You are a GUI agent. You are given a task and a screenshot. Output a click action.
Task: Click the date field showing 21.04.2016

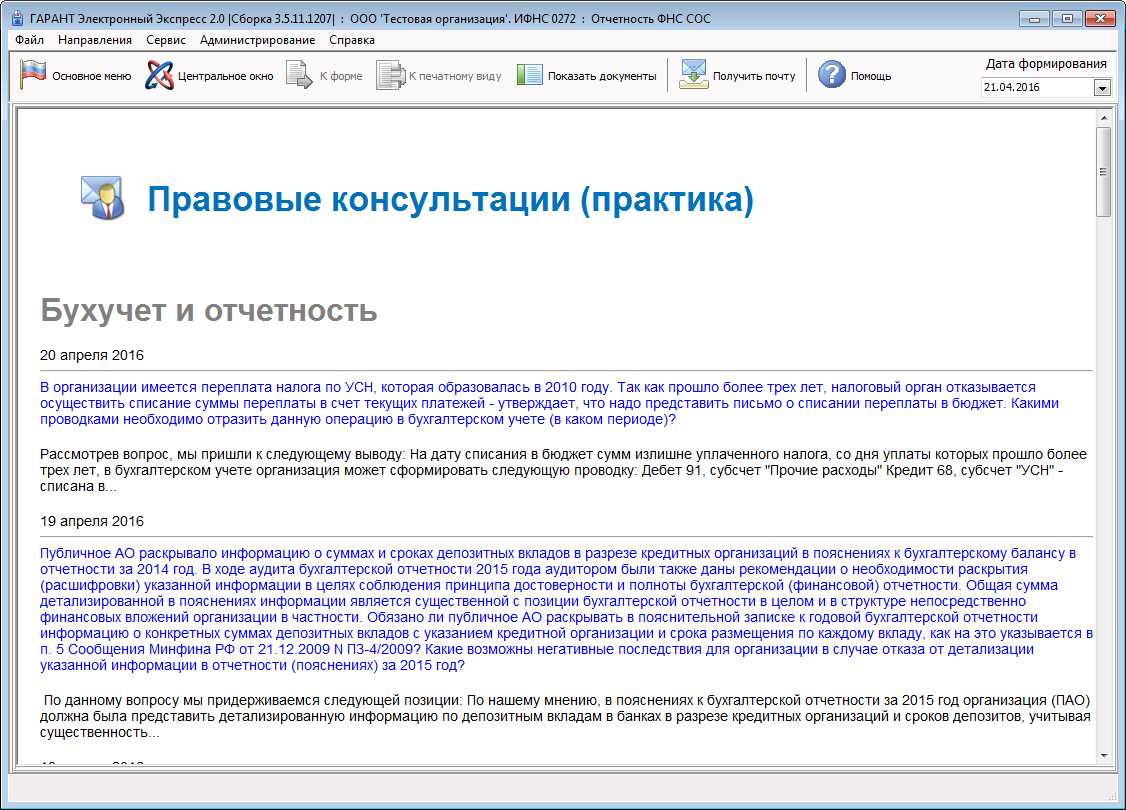(1038, 88)
